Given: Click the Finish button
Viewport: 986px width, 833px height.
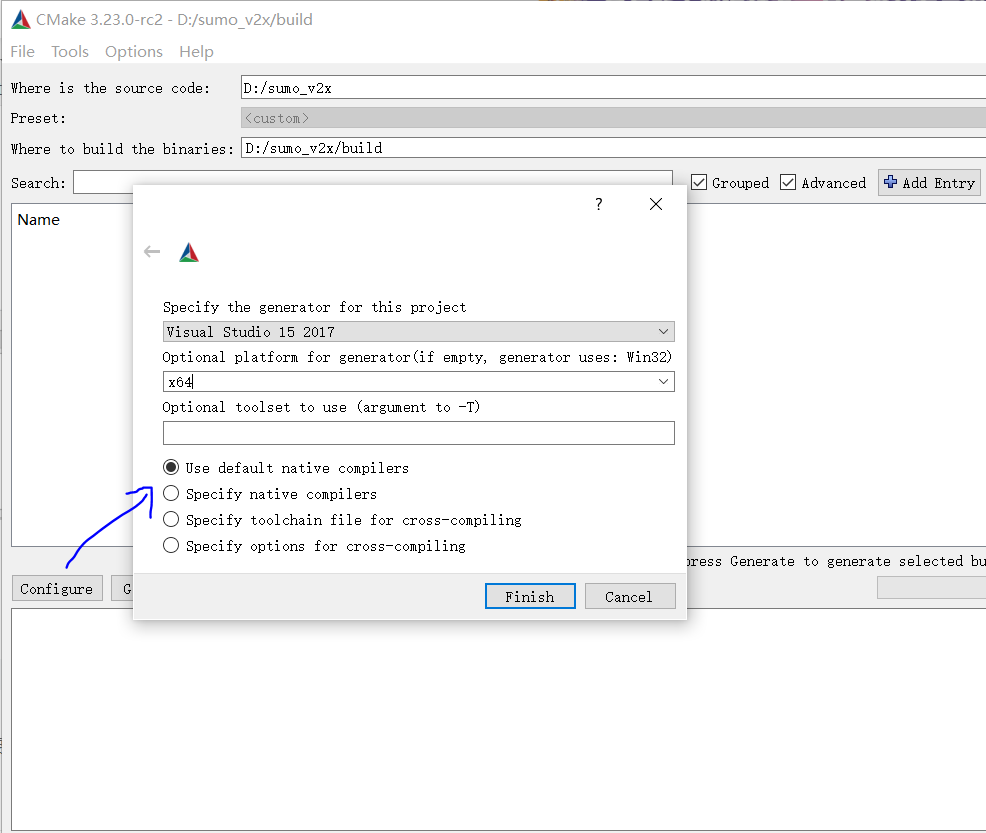Looking at the screenshot, I should pos(530,596).
